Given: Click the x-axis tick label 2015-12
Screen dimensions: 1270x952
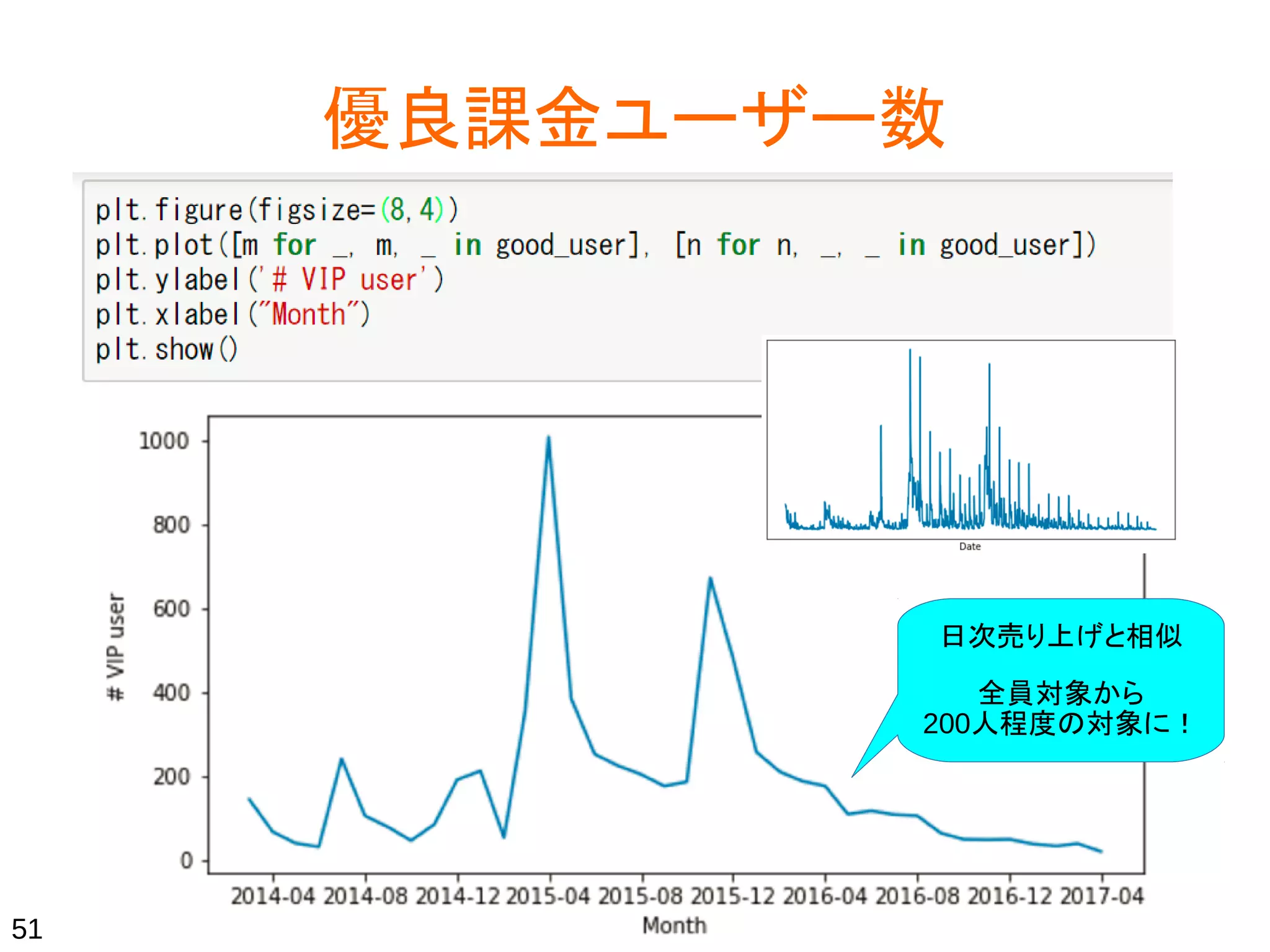Looking at the screenshot, I should point(733,896).
